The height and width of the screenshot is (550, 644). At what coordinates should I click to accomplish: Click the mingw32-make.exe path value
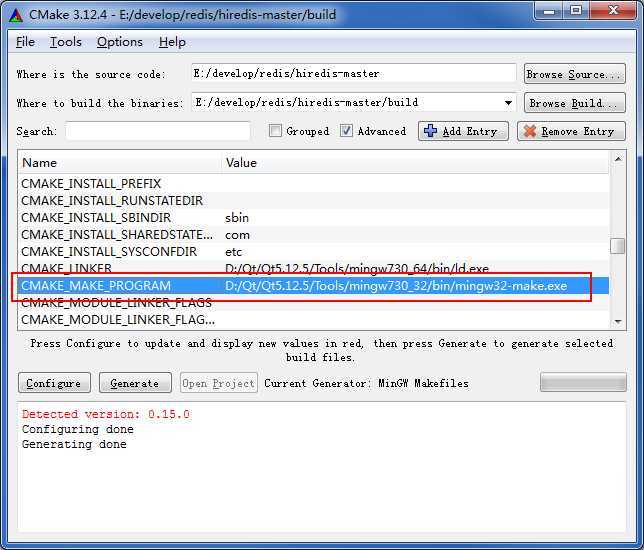pos(396,285)
